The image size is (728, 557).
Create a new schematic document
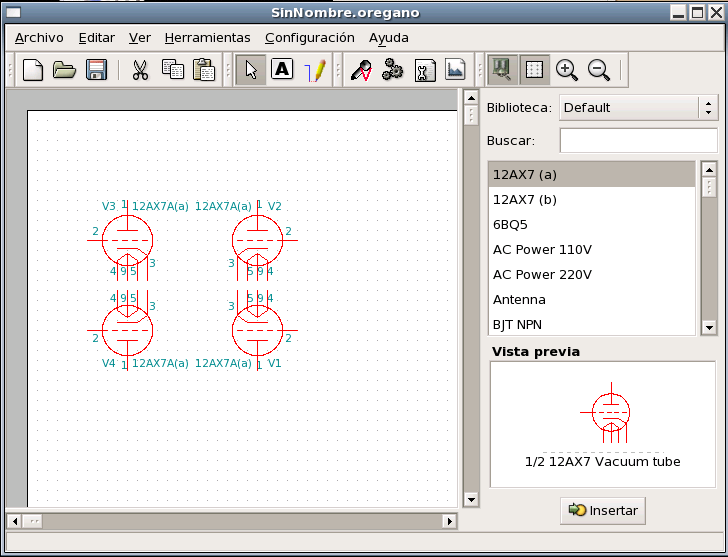[x=33, y=70]
